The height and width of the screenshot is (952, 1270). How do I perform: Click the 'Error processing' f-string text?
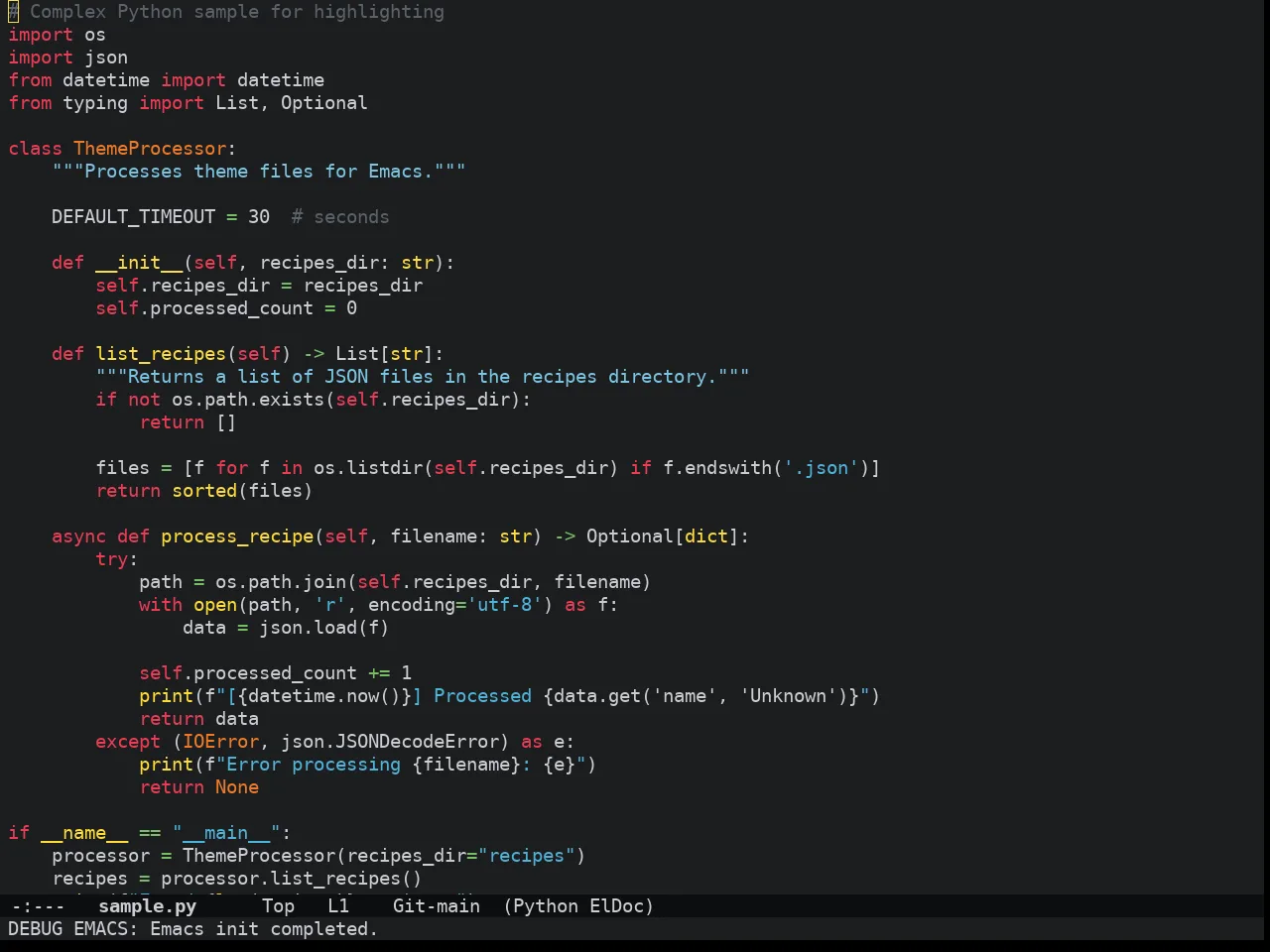[x=314, y=765]
